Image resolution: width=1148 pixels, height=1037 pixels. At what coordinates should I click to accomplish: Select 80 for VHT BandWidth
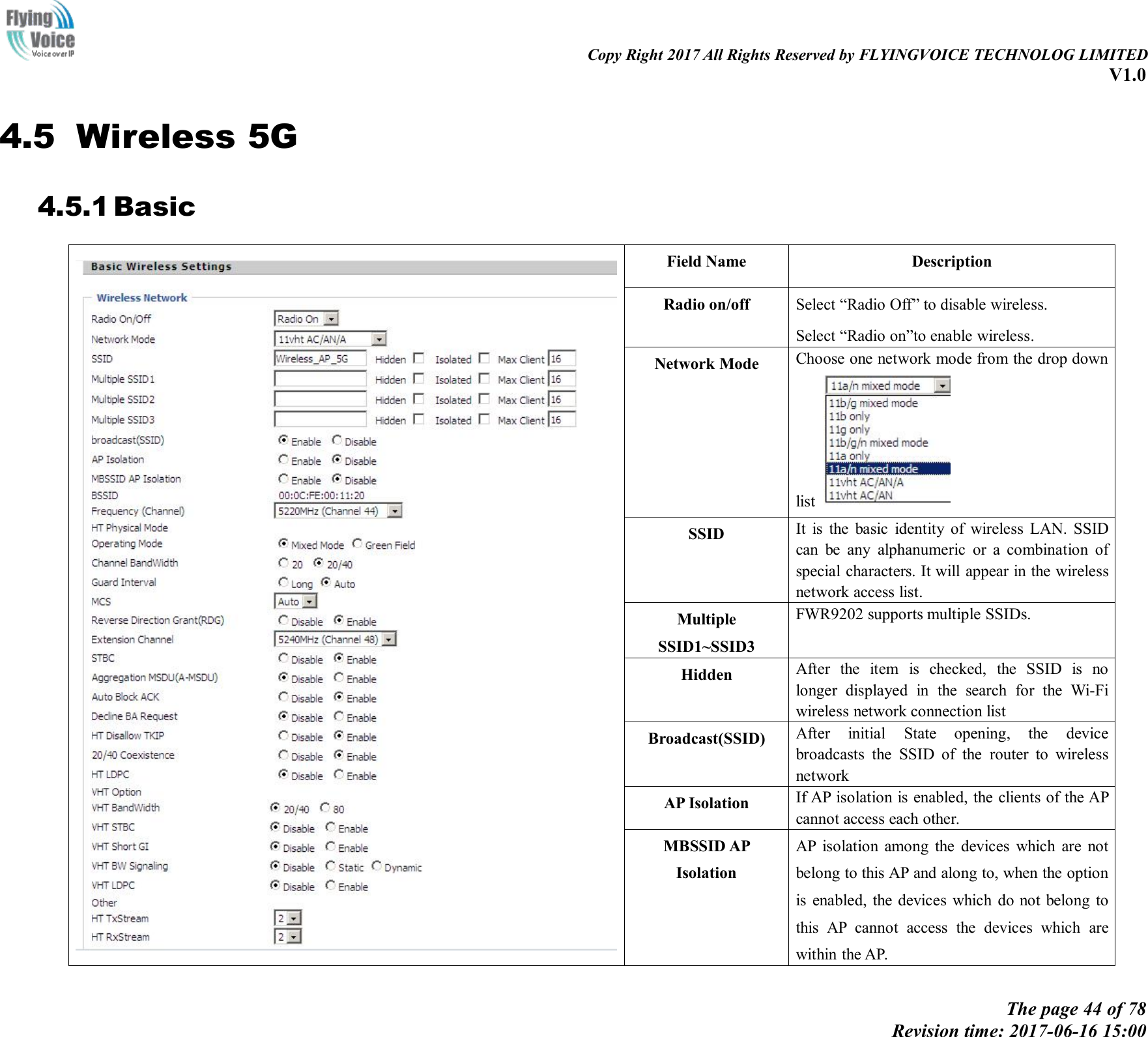click(x=324, y=808)
